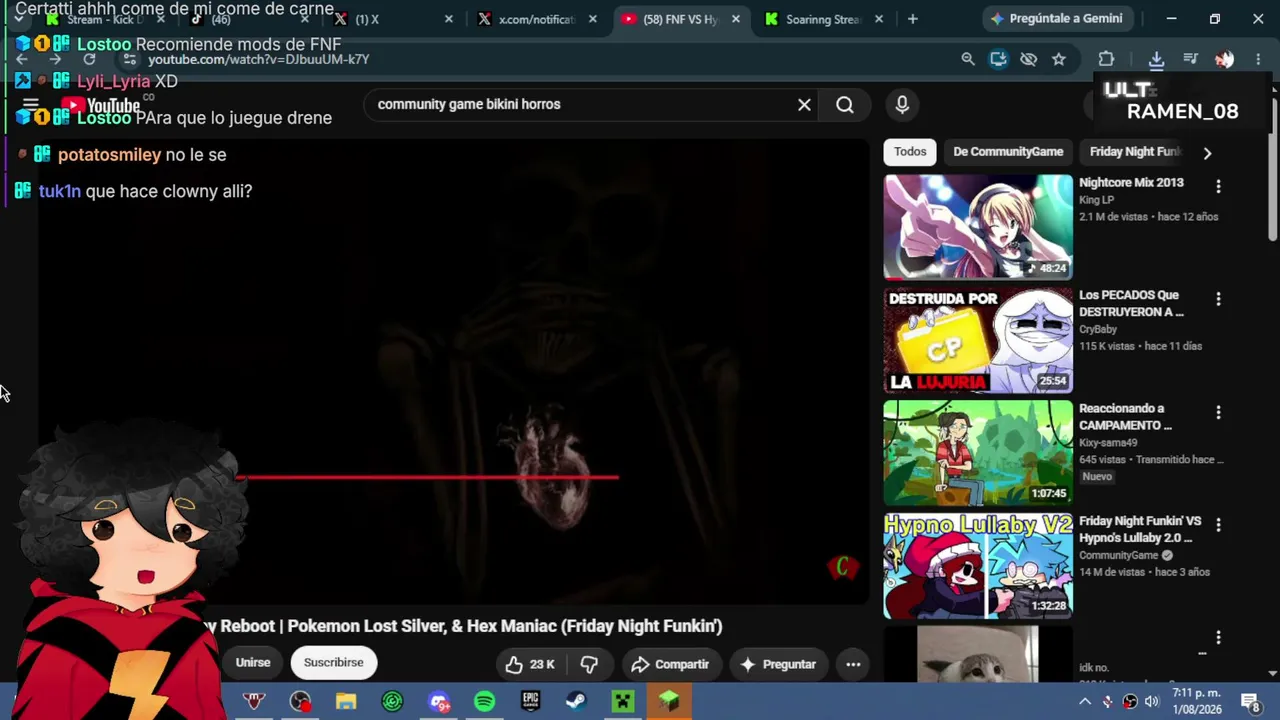The image size is (1280, 720).
Task: Select the De CommunityGame filter chip
Action: [x=1008, y=152]
